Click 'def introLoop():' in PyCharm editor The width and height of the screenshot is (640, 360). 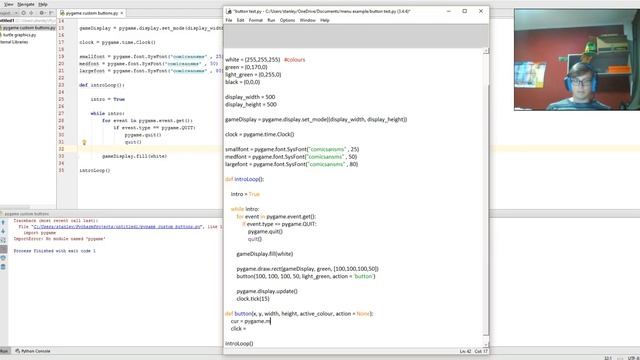pyautogui.click(x=102, y=85)
